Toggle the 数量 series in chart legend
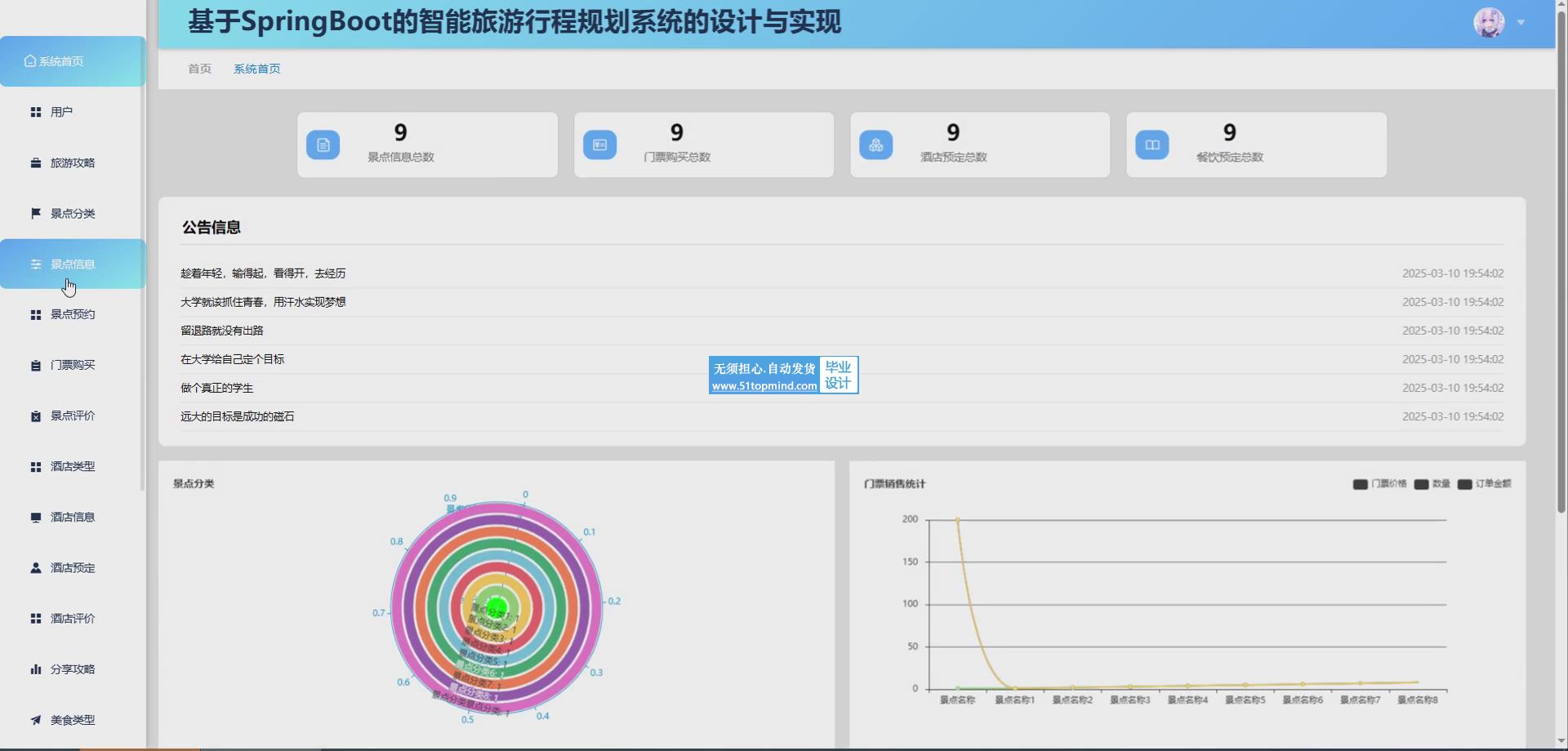This screenshot has width=1568, height=751. (x=1432, y=484)
